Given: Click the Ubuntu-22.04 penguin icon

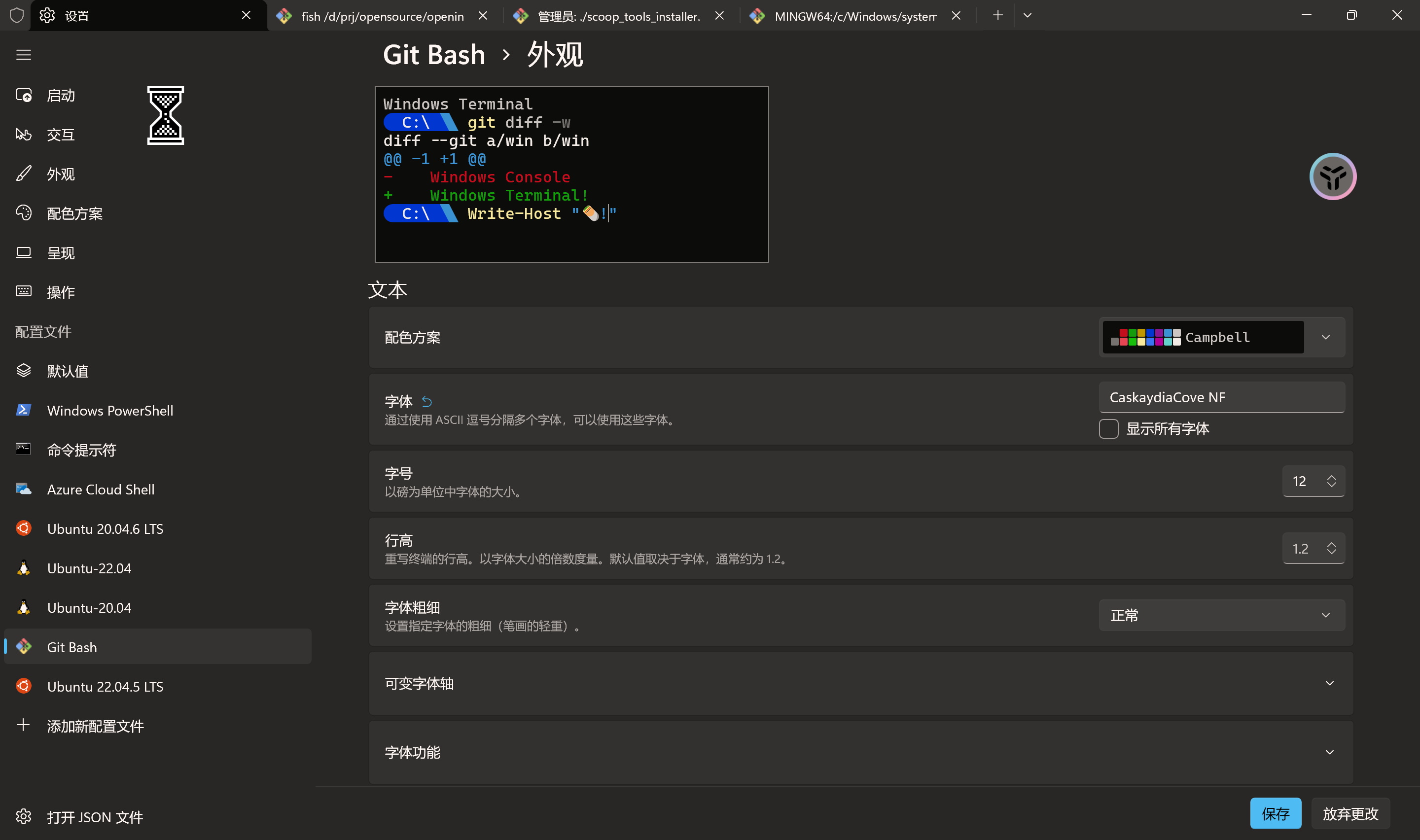Looking at the screenshot, I should [x=23, y=568].
